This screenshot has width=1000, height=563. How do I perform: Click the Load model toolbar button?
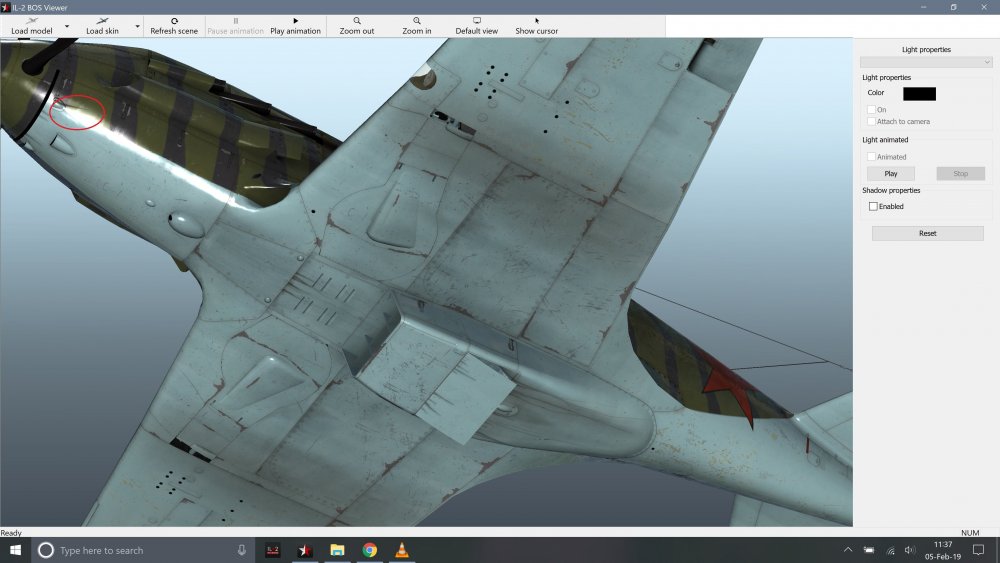(31, 25)
